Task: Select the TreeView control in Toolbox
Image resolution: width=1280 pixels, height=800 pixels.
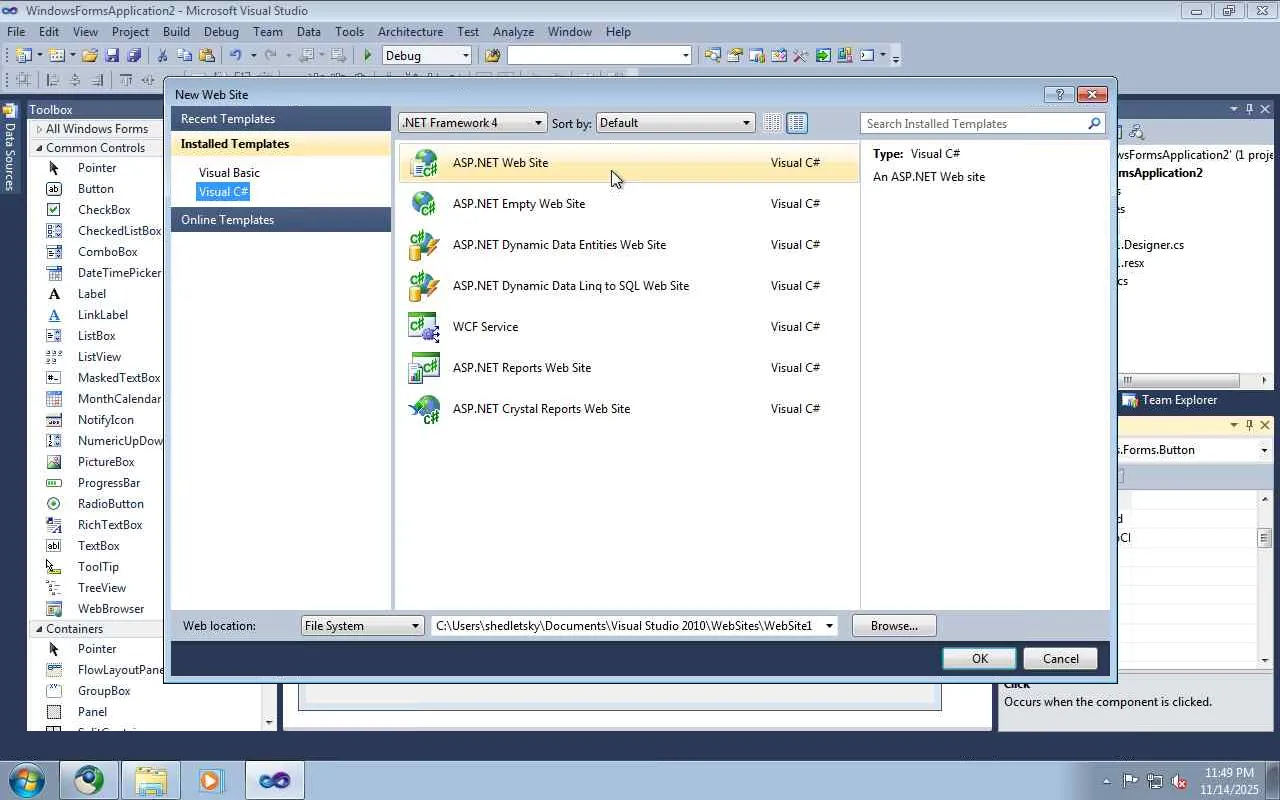Action: [102, 588]
